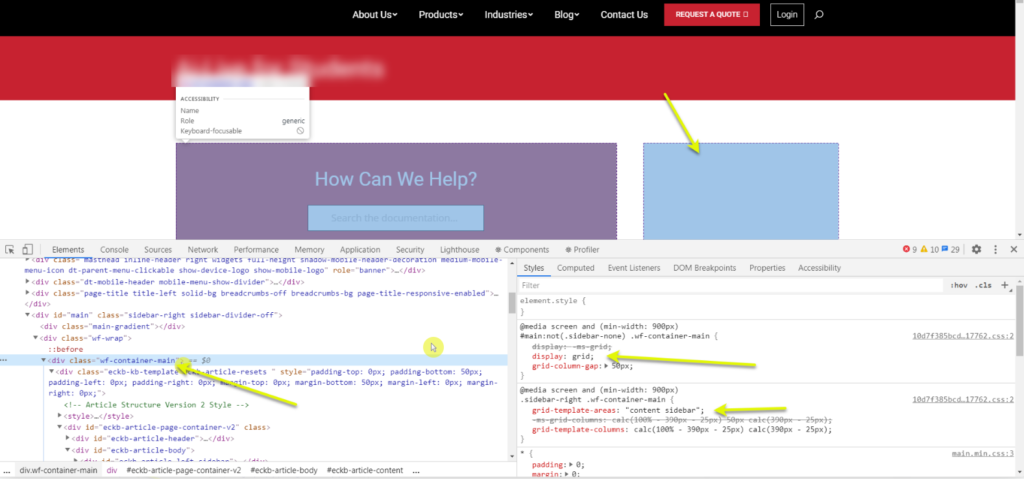Click the website search magnifier icon
The height and width of the screenshot is (479, 1024).
point(820,15)
